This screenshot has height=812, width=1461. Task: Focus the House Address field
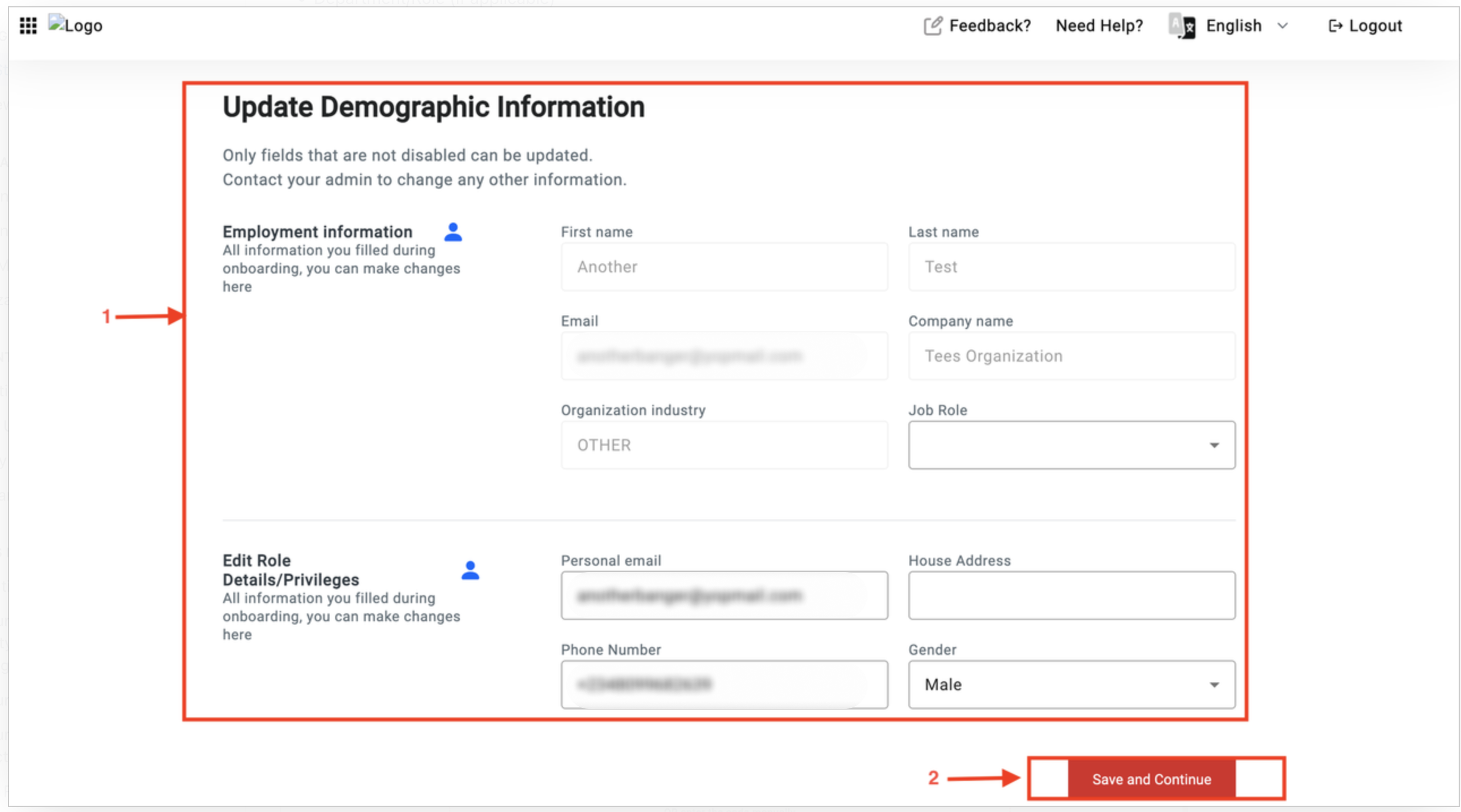(x=1071, y=595)
